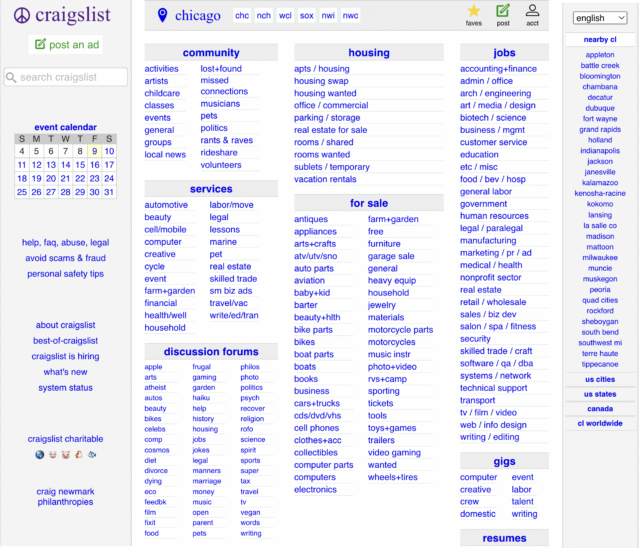Click the craigslist peace sign logo
The height and width of the screenshot is (548, 640).
[x=22, y=16]
